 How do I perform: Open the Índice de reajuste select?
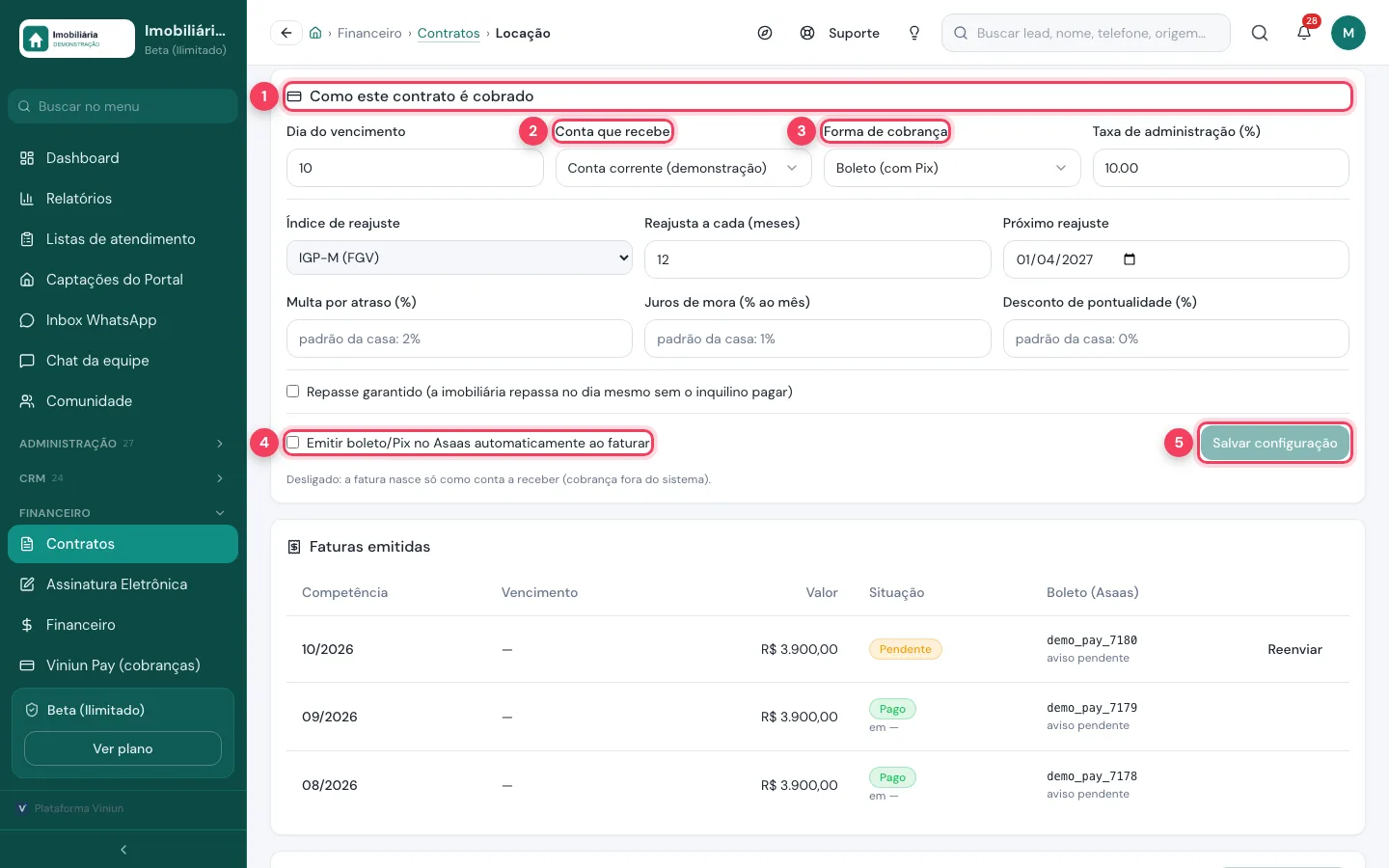tap(459, 258)
